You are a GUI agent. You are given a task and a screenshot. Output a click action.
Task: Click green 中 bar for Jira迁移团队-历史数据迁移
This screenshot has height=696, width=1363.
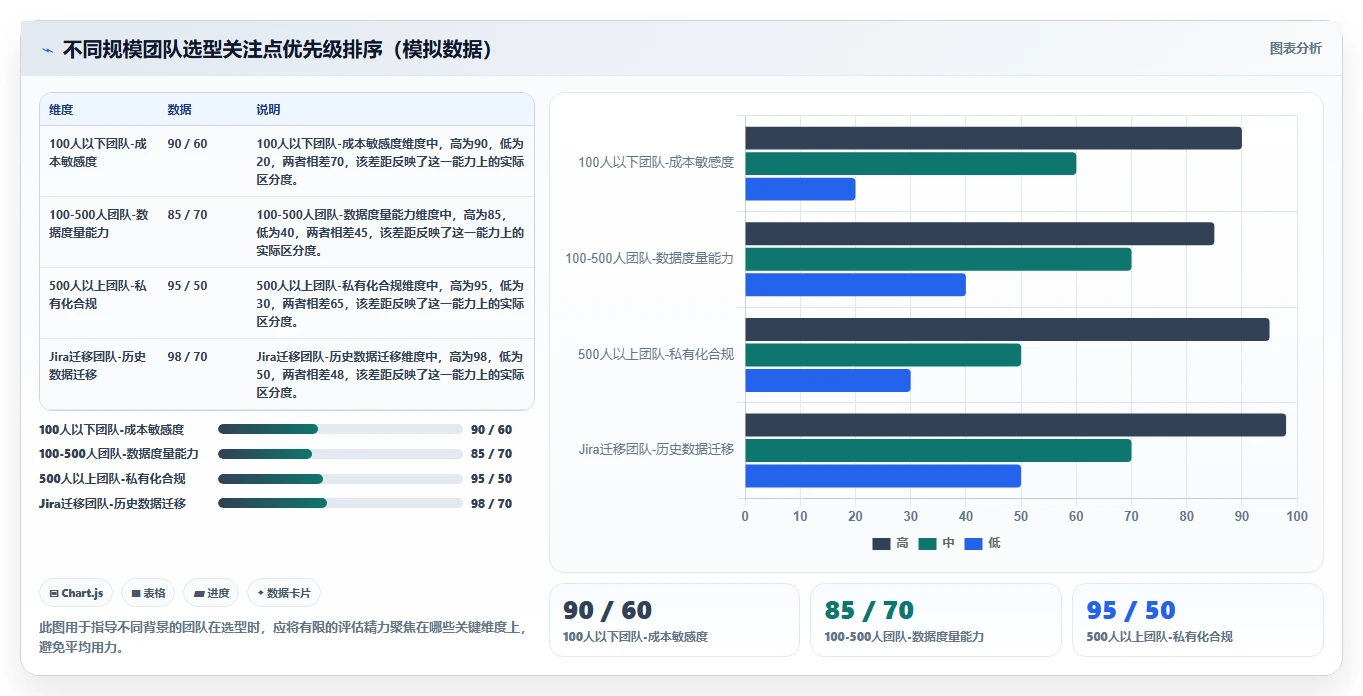tap(938, 451)
